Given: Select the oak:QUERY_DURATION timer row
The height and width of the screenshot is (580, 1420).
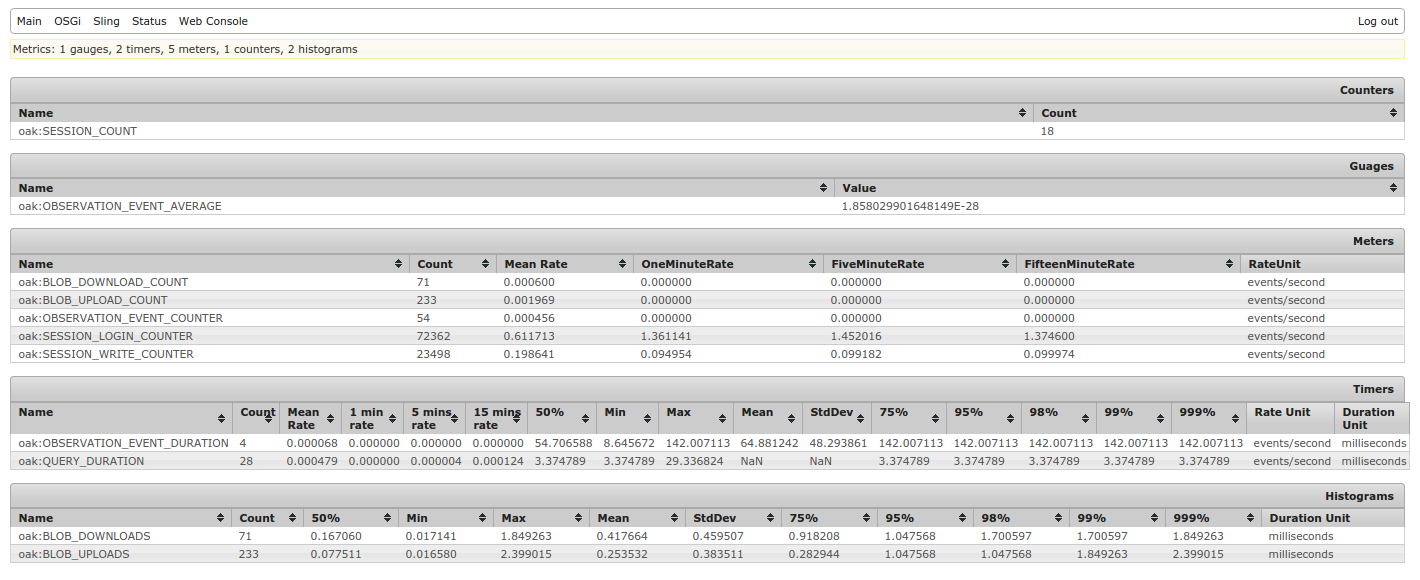Looking at the screenshot, I should pyautogui.click(x=81, y=461).
